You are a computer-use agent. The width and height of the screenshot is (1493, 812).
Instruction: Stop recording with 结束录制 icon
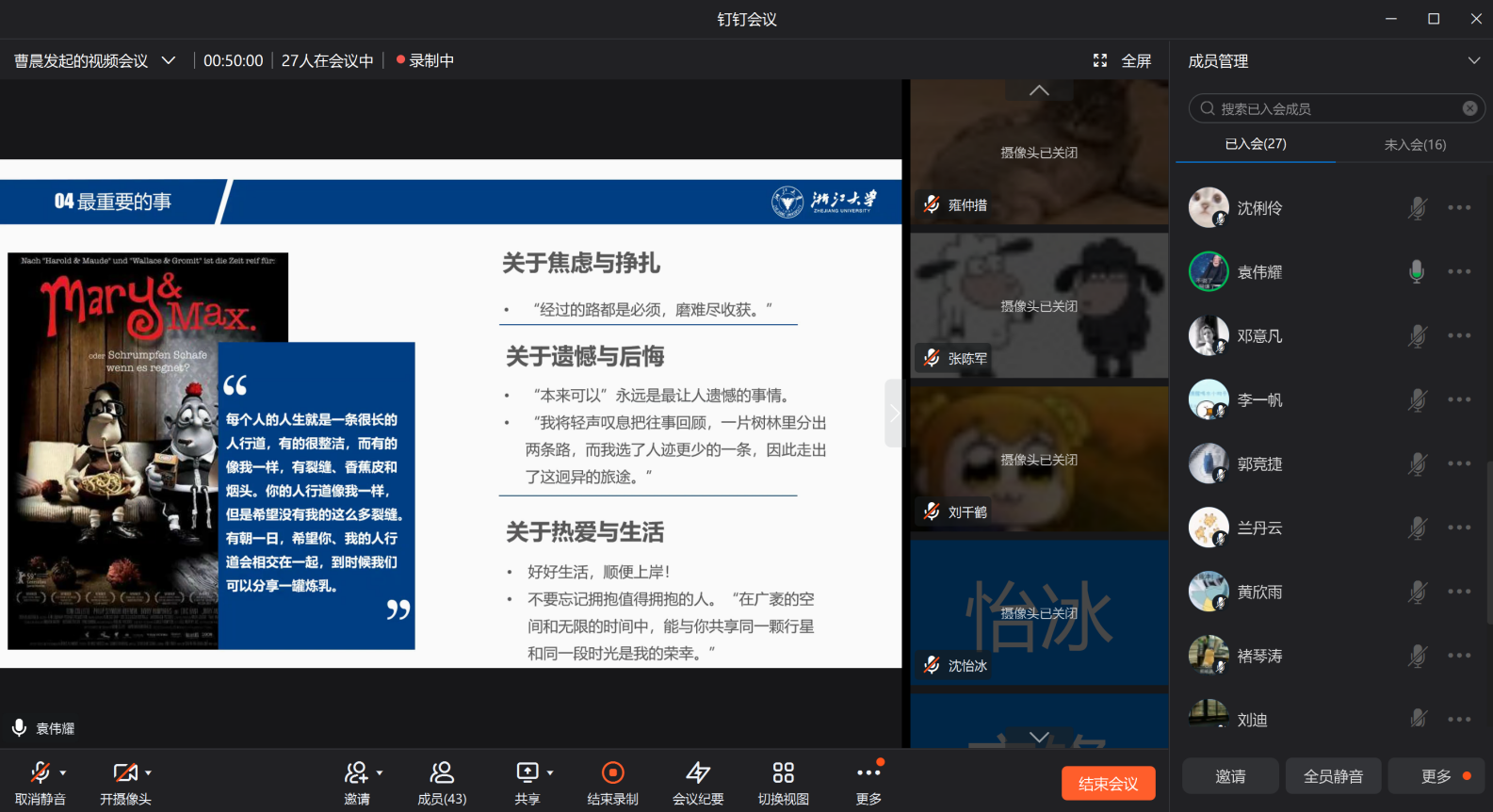[613, 772]
